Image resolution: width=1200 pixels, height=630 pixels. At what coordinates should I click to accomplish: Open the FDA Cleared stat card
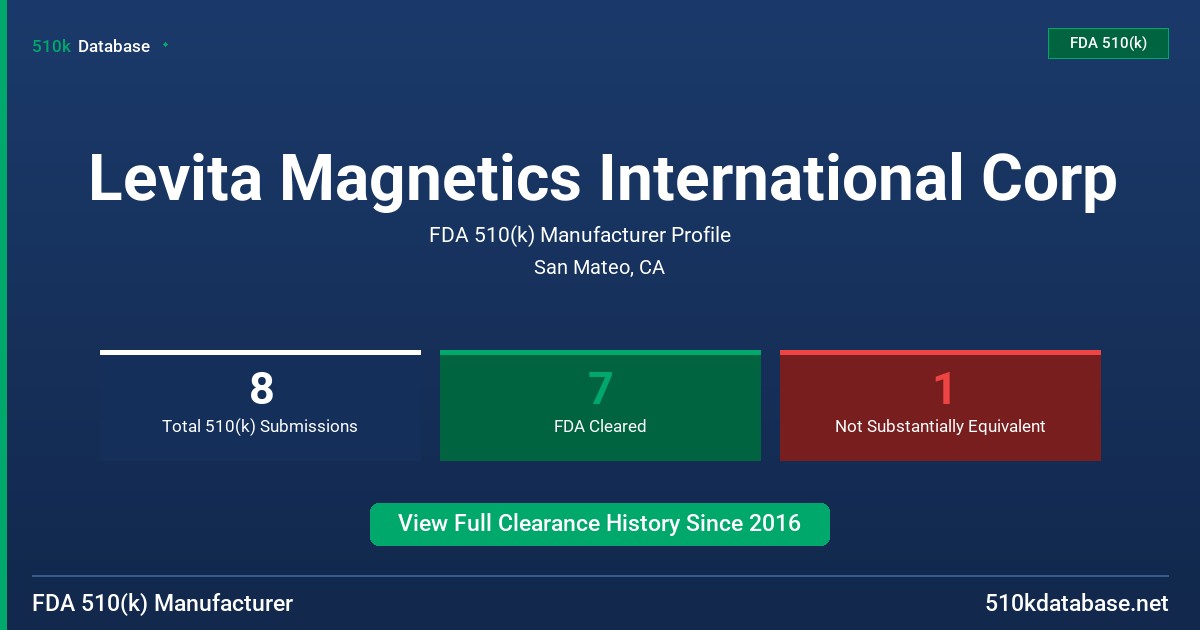tap(600, 406)
